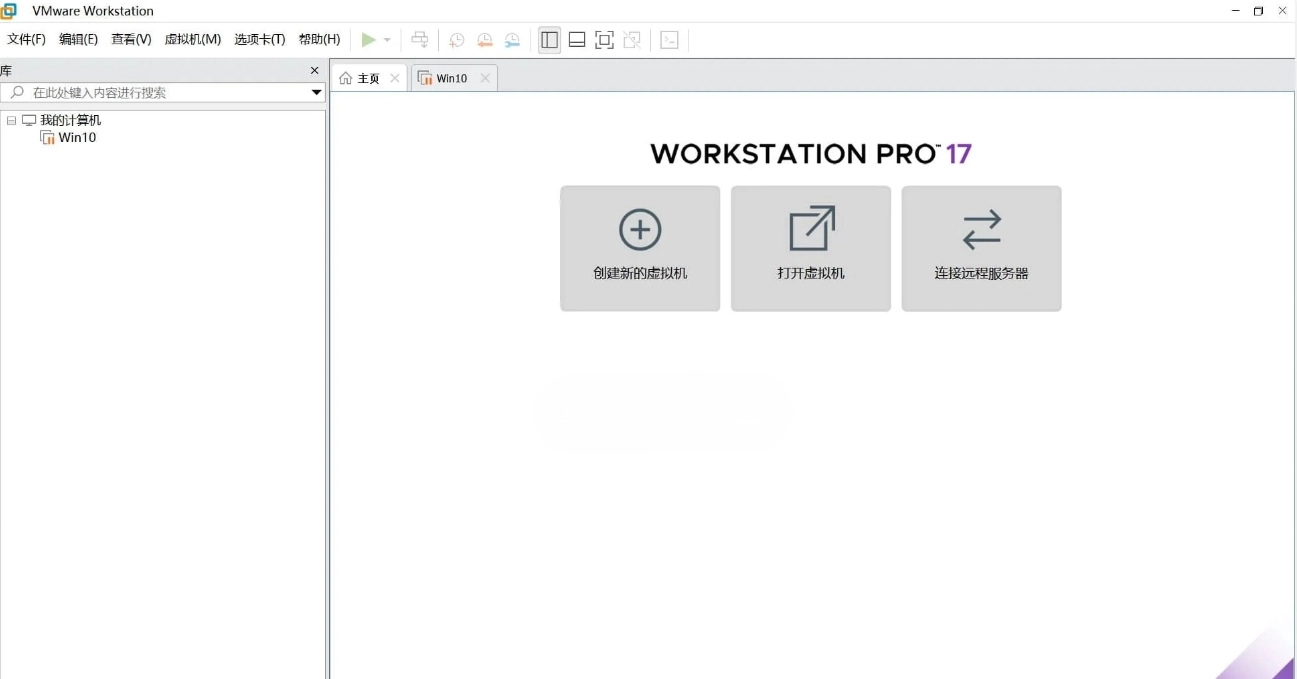Image resolution: width=1297 pixels, height=679 pixels.
Task: Click the library search input field
Action: click(x=163, y=92)
